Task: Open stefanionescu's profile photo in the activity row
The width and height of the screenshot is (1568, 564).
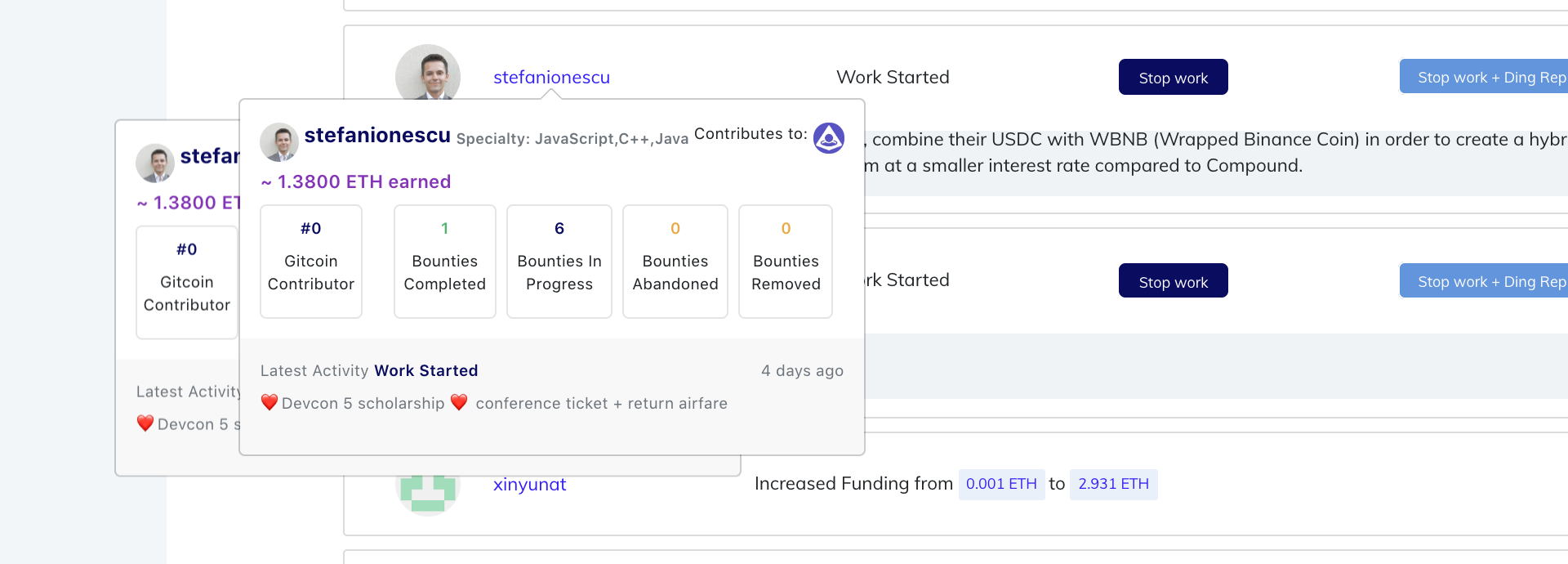Action: 428,73
